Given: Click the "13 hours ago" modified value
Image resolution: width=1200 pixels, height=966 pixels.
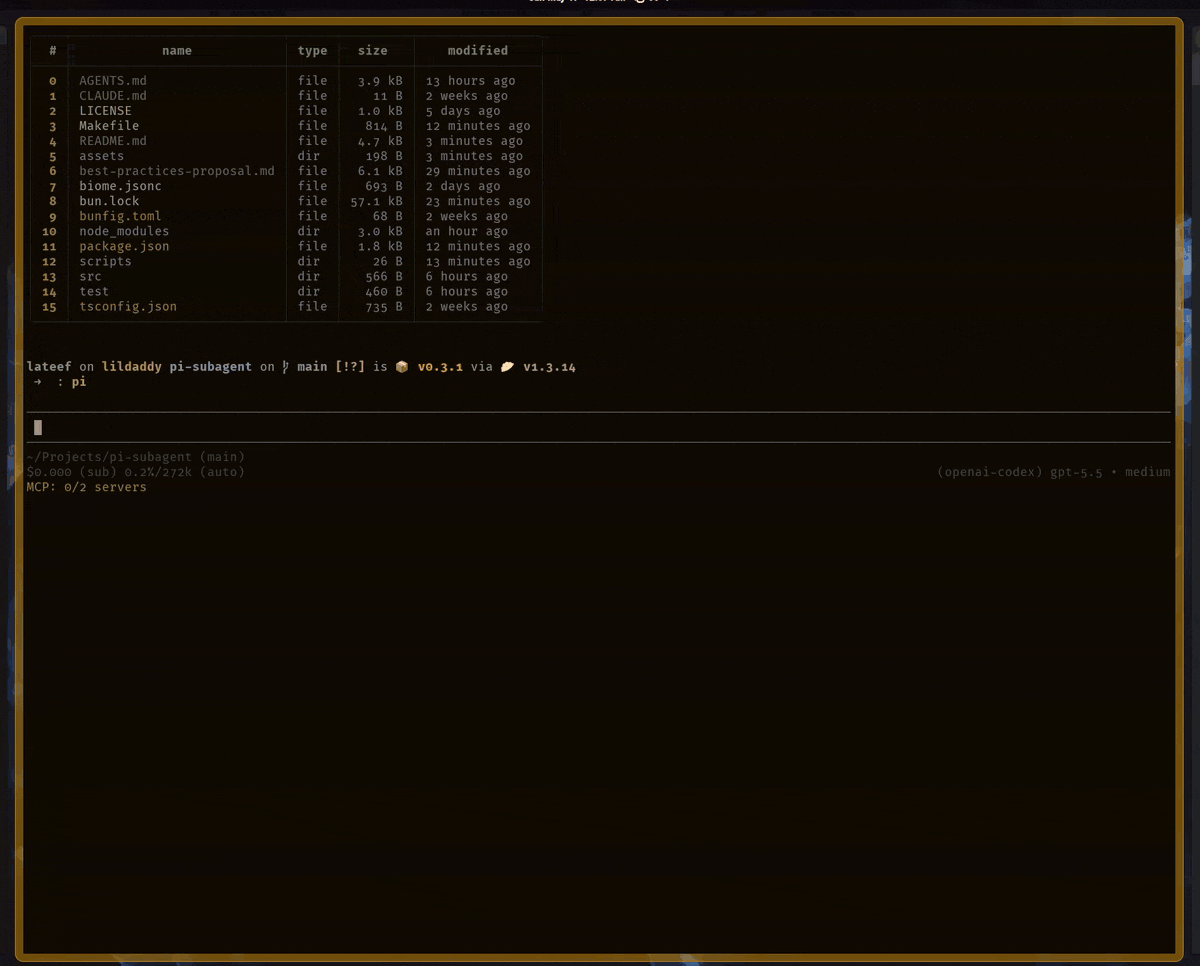Looking at the screenshot, I should point(470,81).
